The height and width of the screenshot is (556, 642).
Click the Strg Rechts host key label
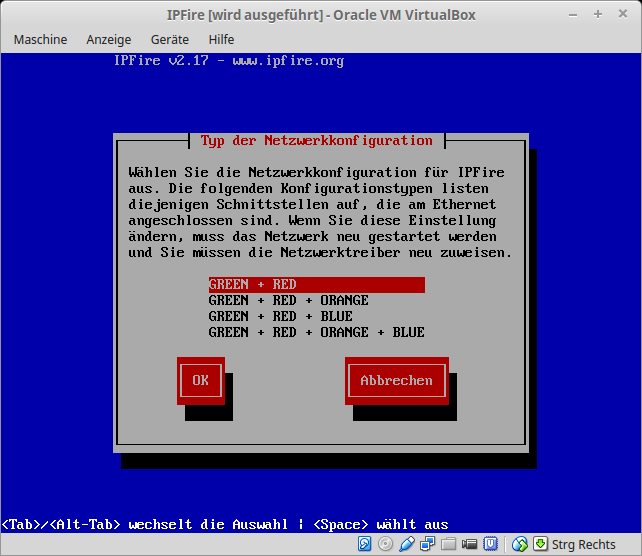(x=583, y=545)
